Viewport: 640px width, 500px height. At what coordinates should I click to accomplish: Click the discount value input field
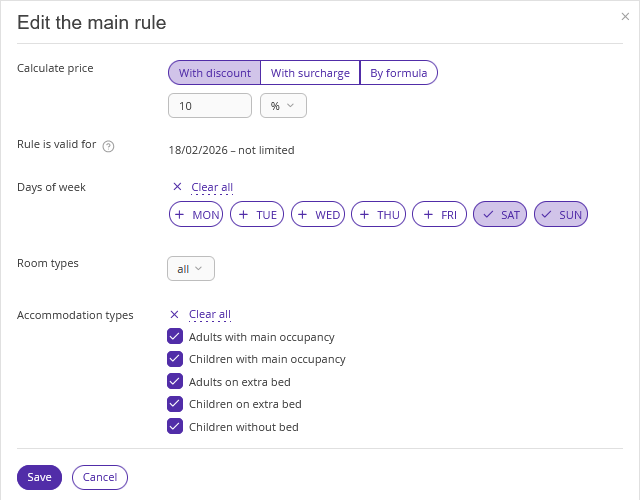pos(210,106)
